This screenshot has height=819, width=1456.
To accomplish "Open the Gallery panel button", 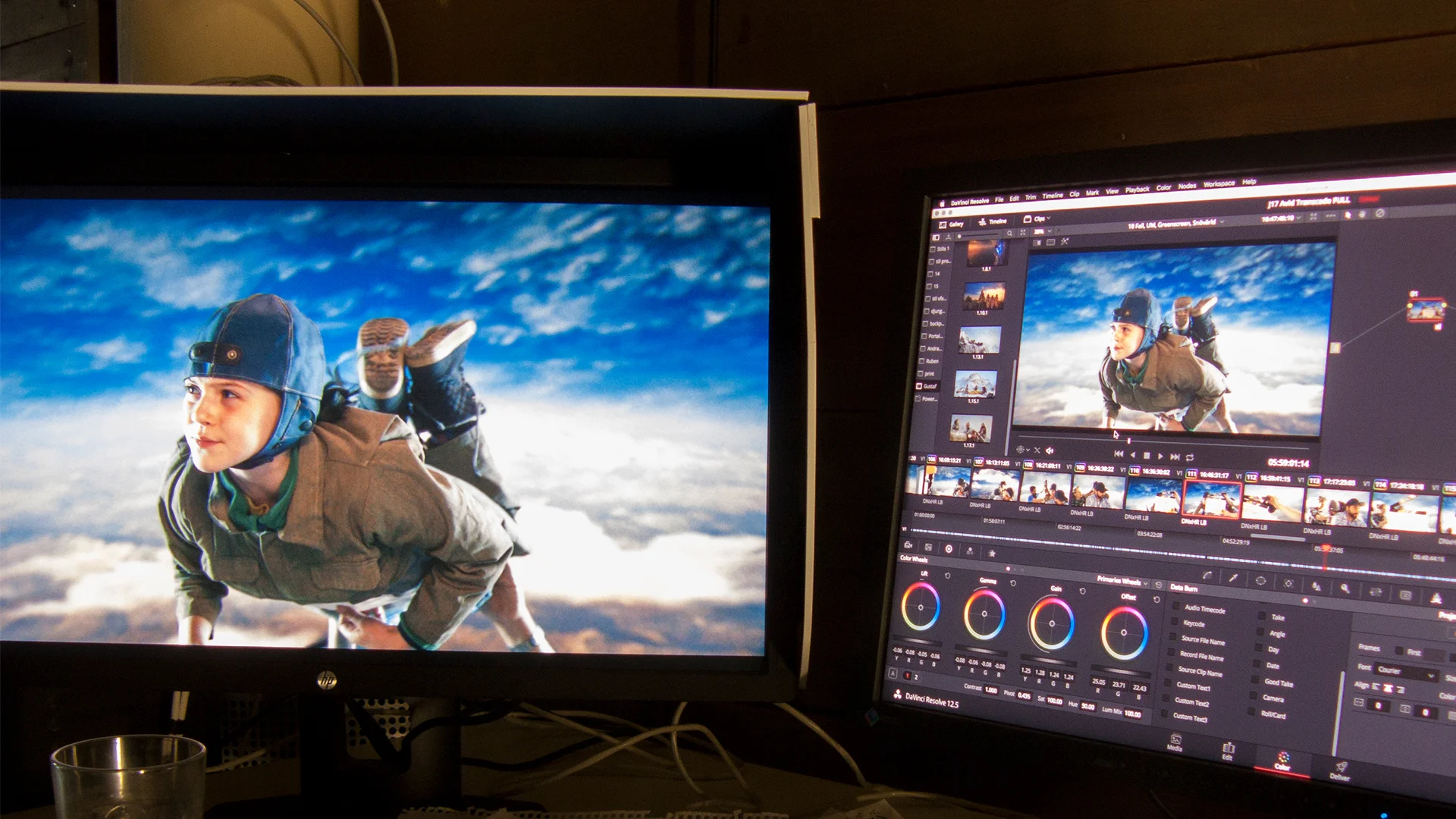I will (952, 224).
